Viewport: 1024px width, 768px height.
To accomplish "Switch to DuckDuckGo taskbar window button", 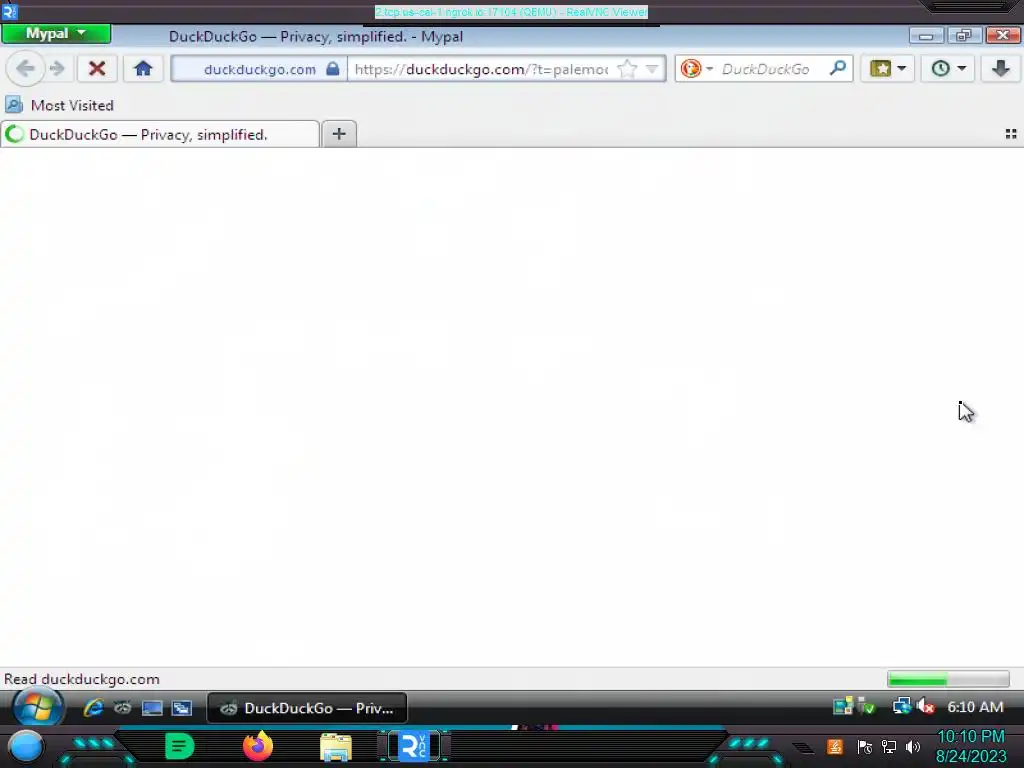I will (307, 708).
